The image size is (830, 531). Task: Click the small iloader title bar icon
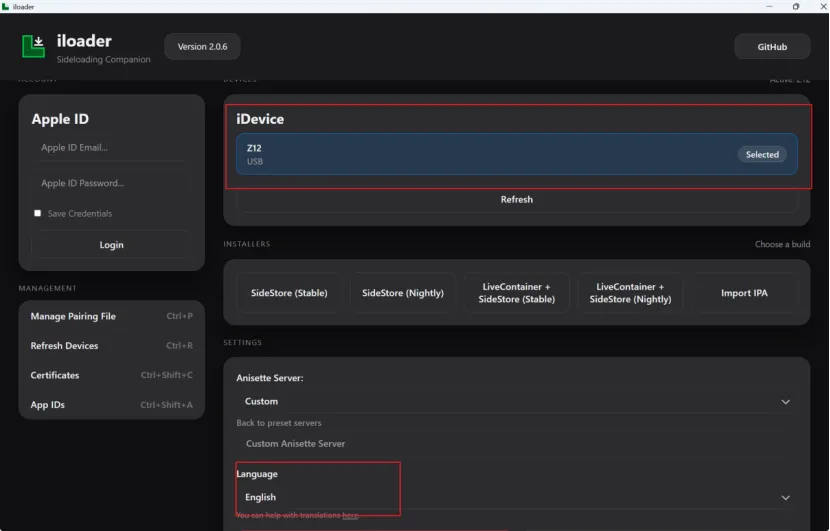pos(5,6)
